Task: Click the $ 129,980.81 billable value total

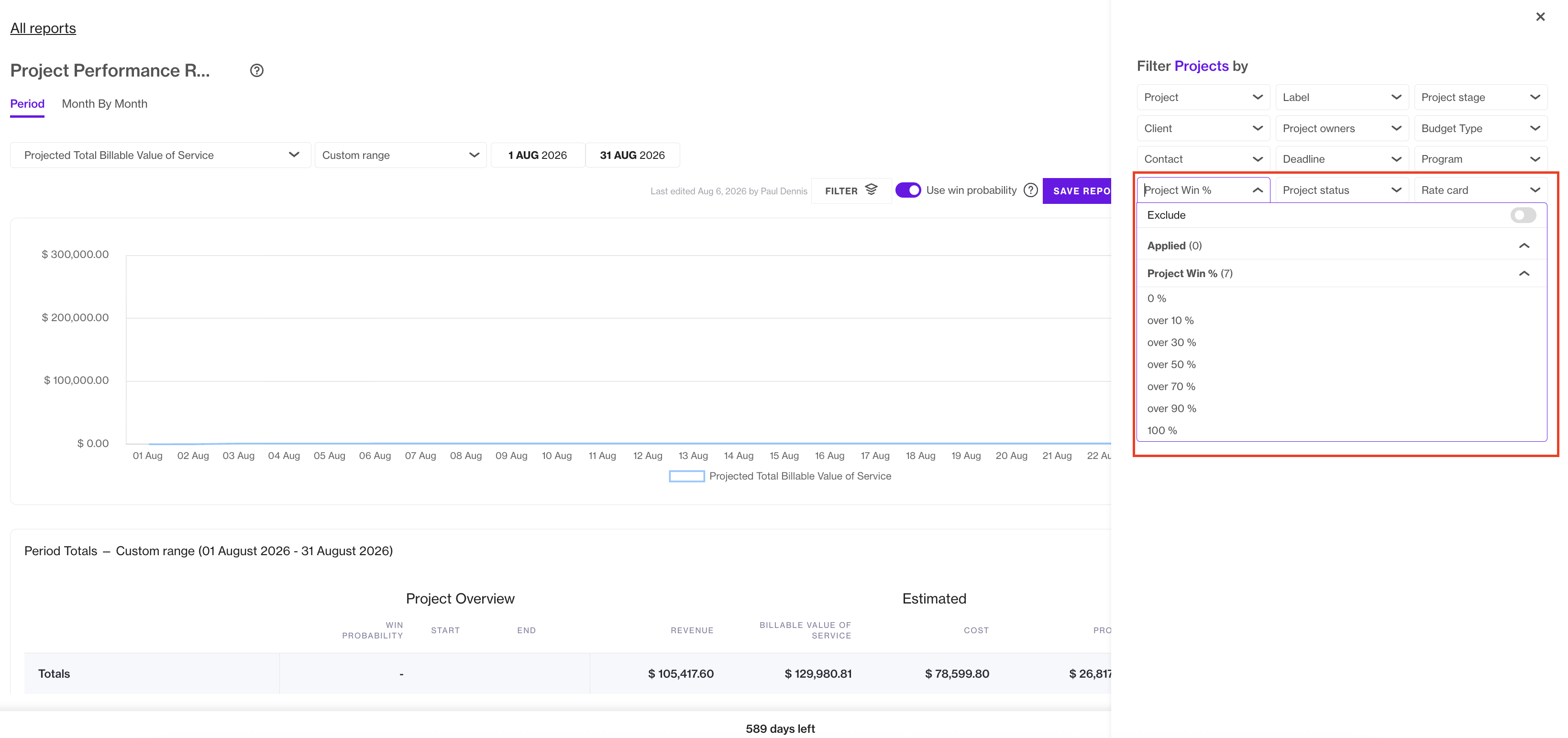Action: (818, 673)
